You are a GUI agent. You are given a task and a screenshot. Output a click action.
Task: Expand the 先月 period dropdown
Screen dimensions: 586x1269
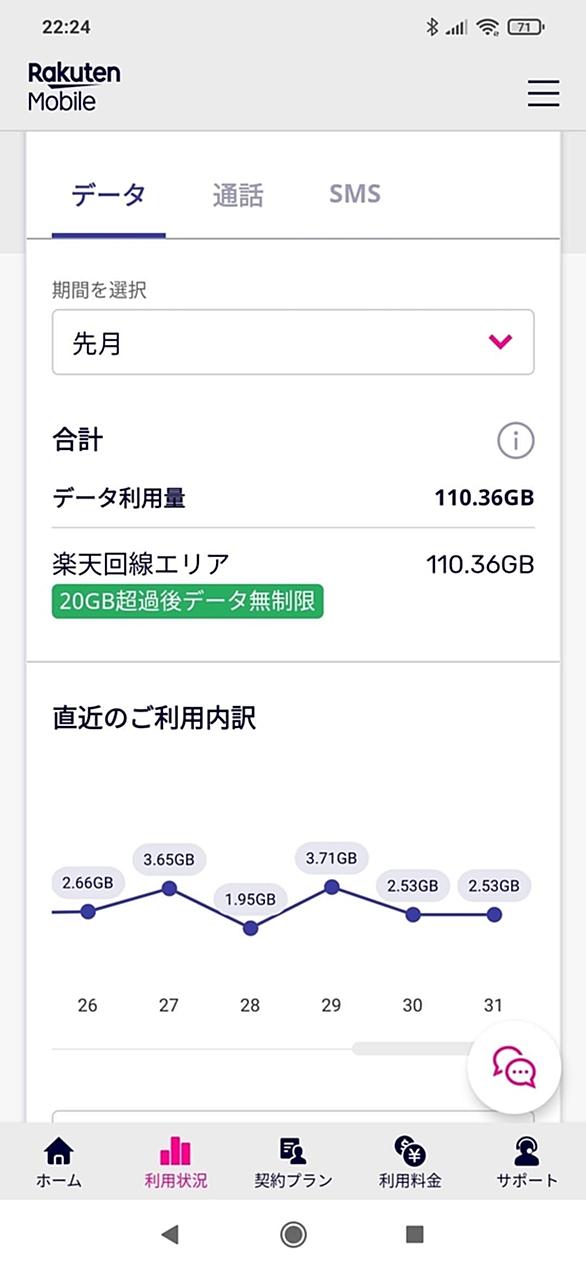pyautogui.click(x=293, y=342)
